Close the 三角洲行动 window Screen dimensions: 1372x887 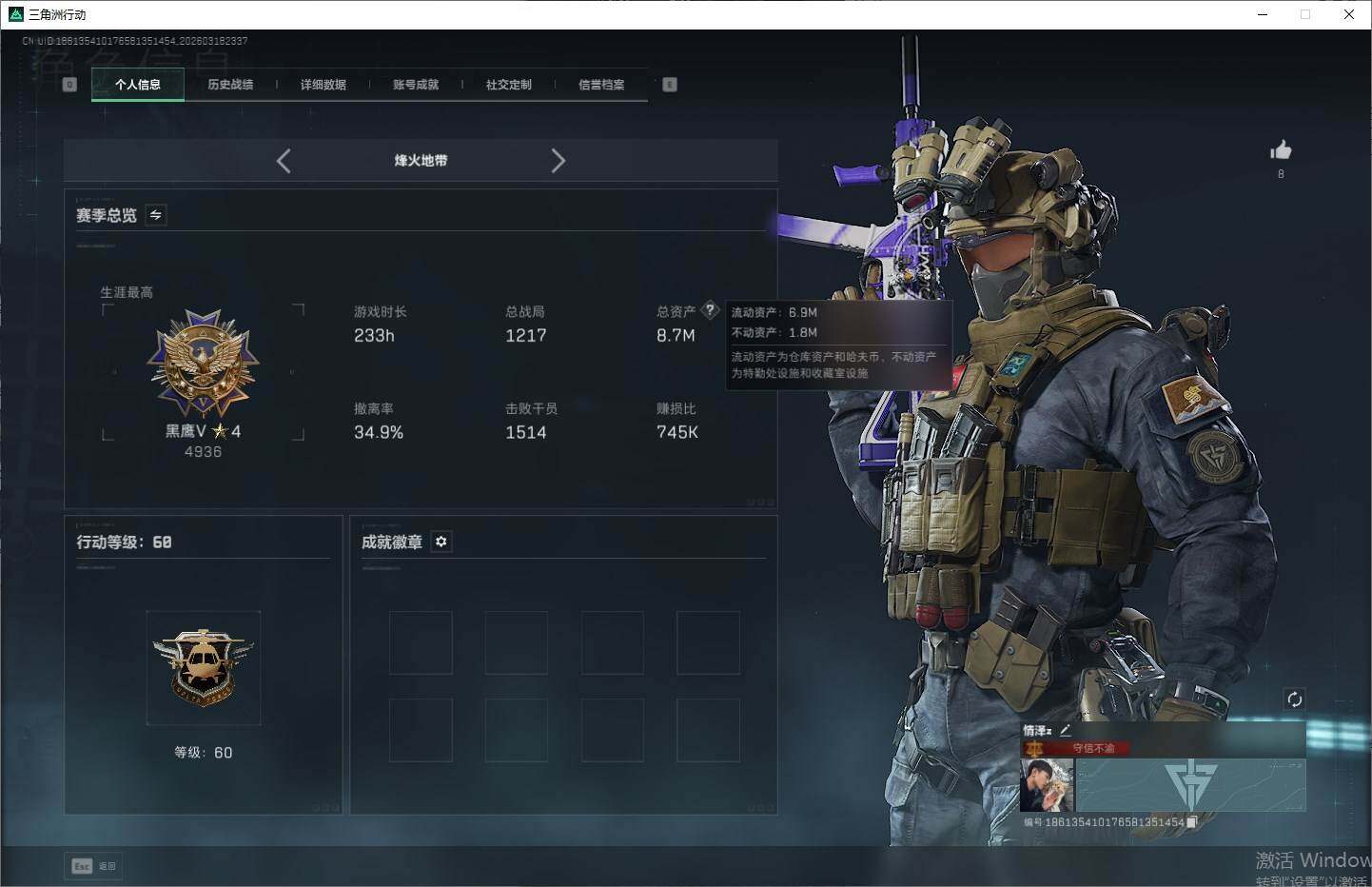click(1349, 14)
